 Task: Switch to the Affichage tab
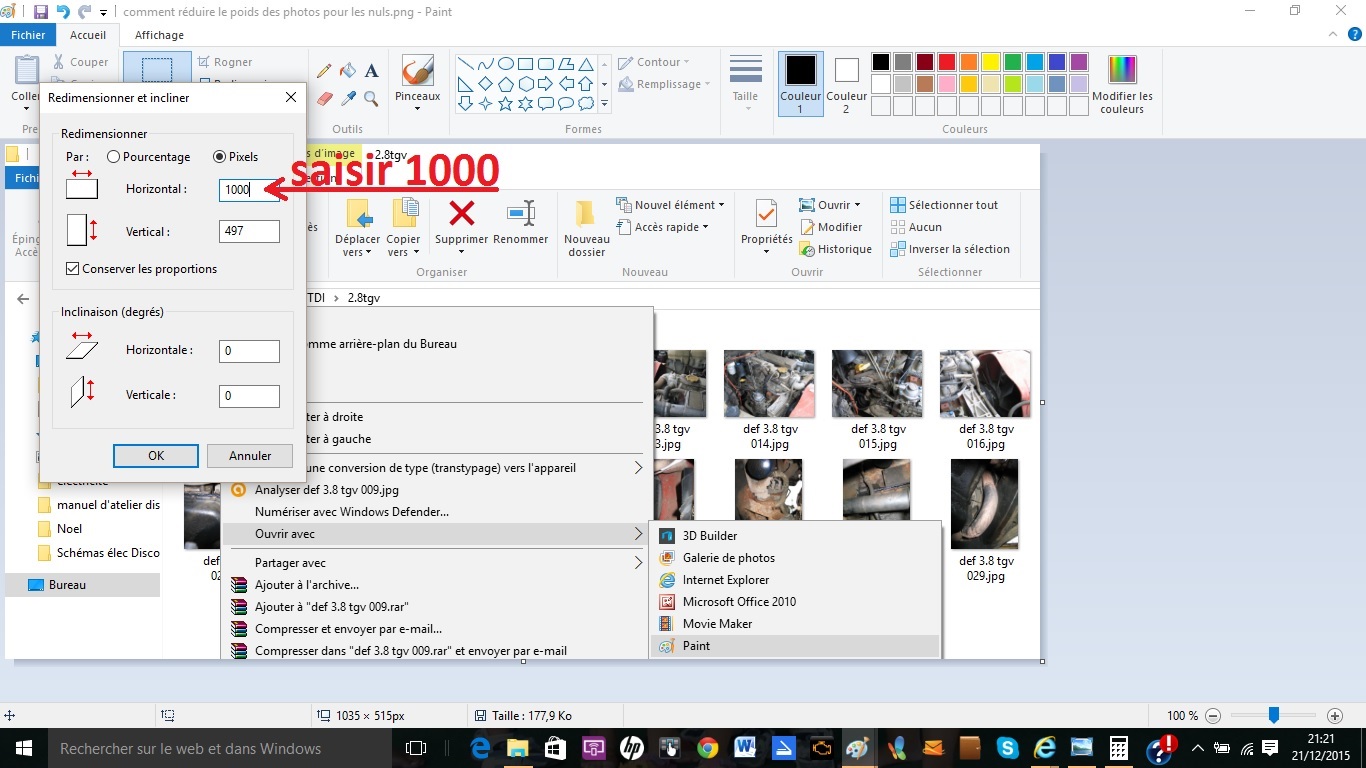tap(159, 35)
